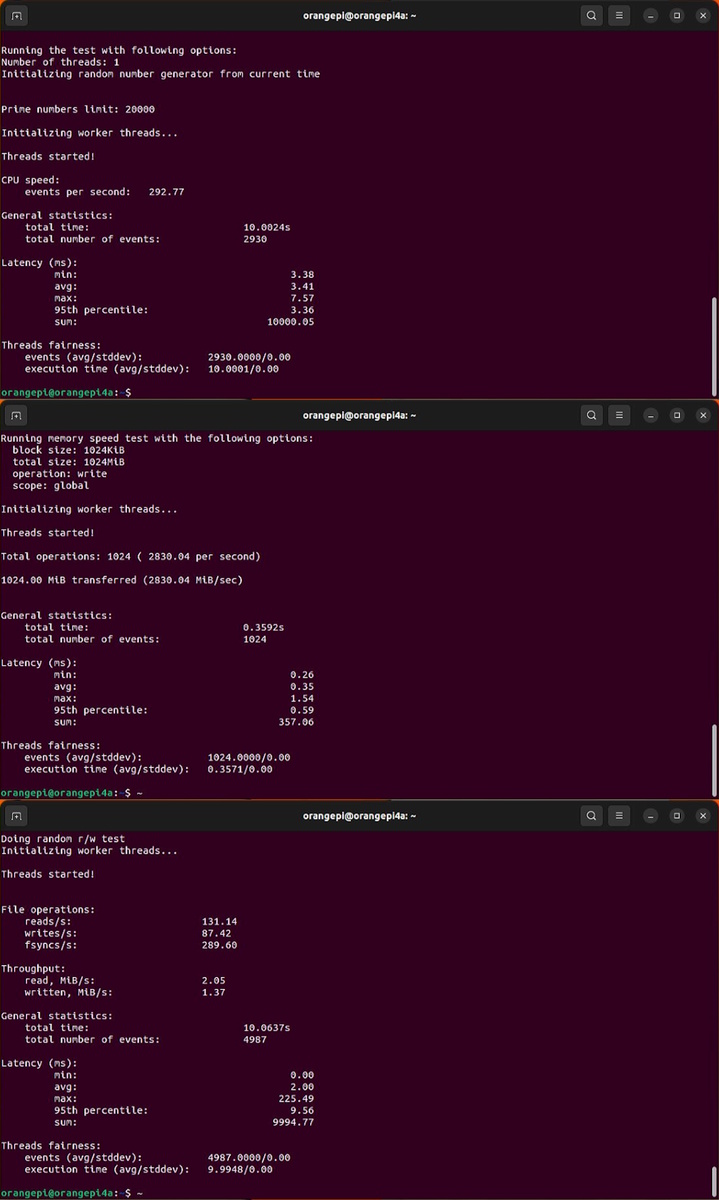Minimize the memory speed test terminal window

point(651,415)
